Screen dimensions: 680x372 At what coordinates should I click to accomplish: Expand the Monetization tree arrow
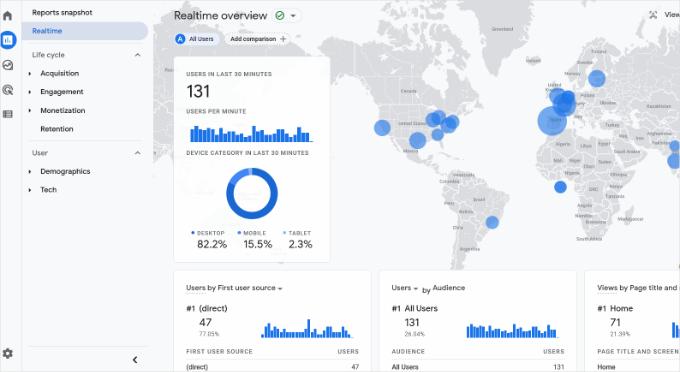click(x=30, y=111)
